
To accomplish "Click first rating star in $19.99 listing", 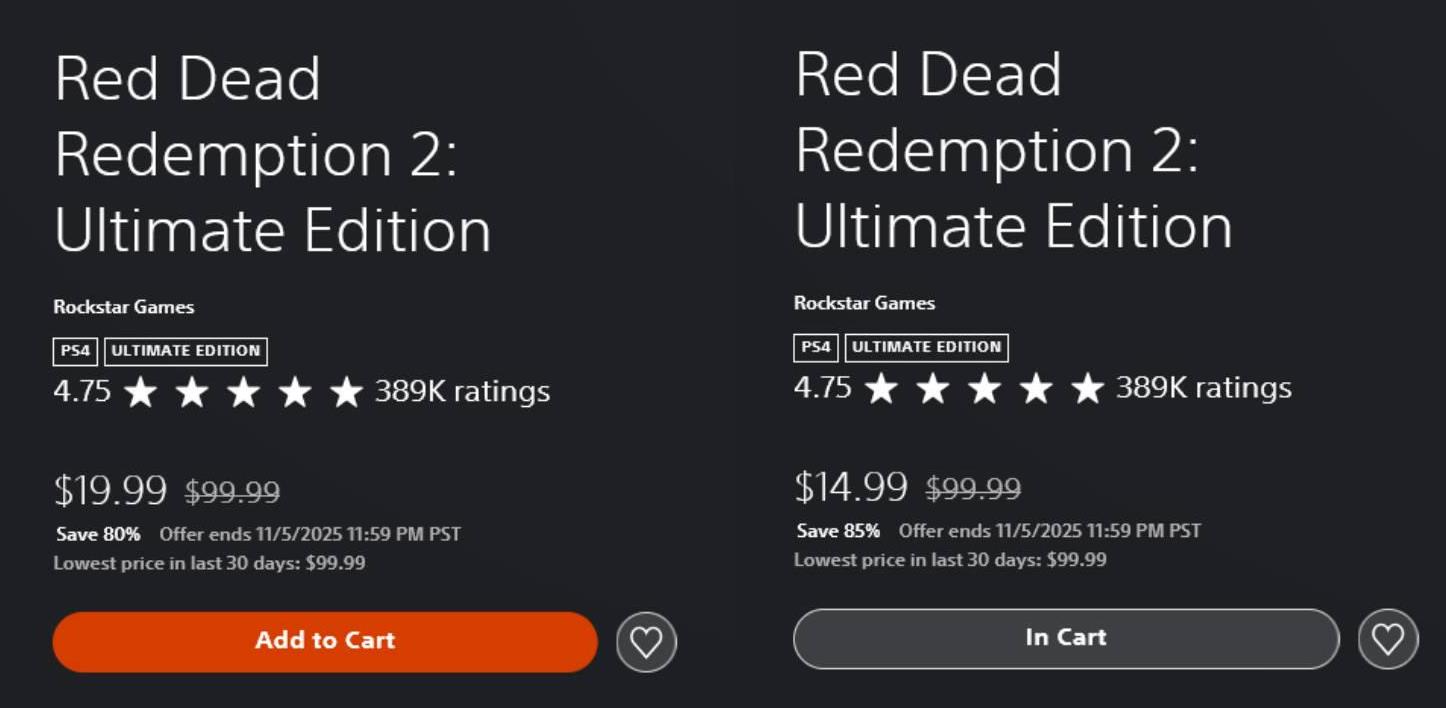I will [x=140, y=393].
